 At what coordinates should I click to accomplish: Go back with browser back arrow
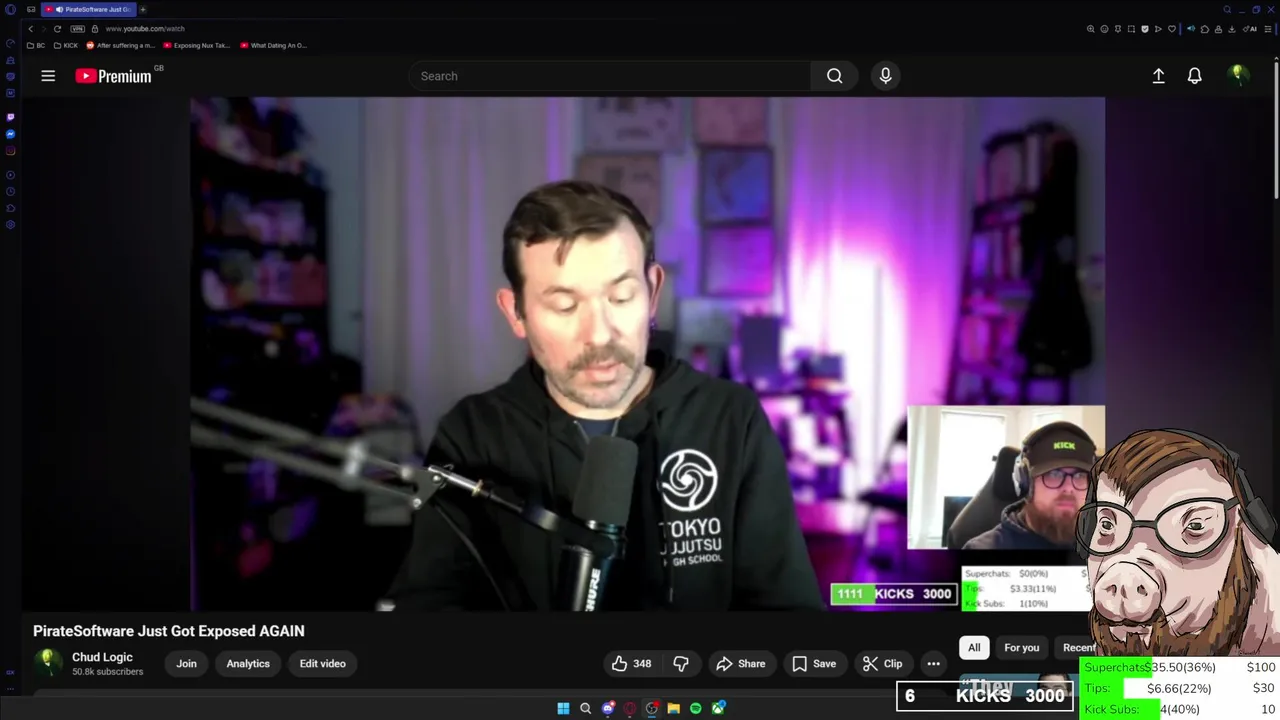(31, 29)
